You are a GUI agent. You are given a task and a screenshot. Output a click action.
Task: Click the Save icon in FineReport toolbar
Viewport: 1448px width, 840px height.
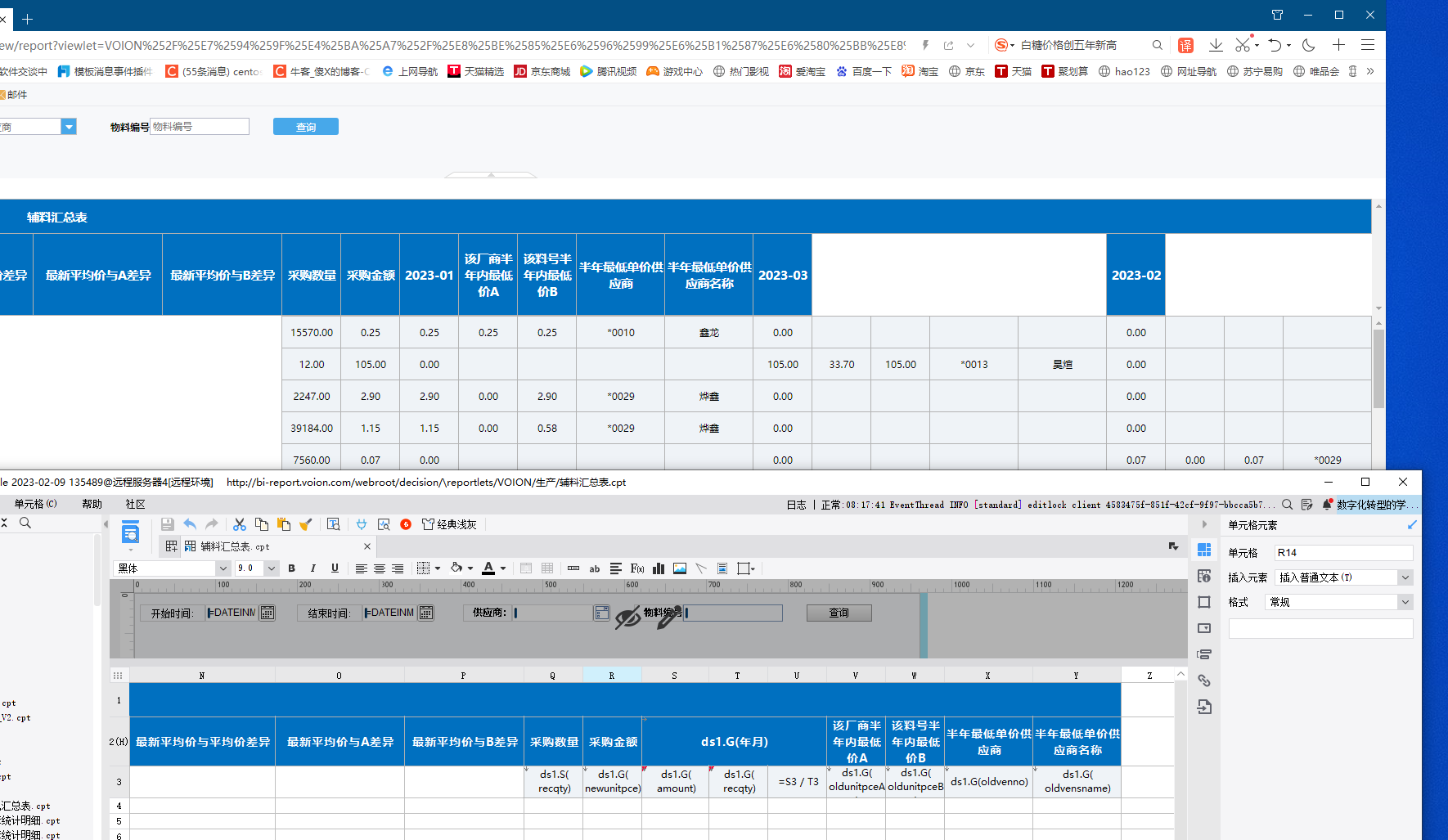click(167, 524)
